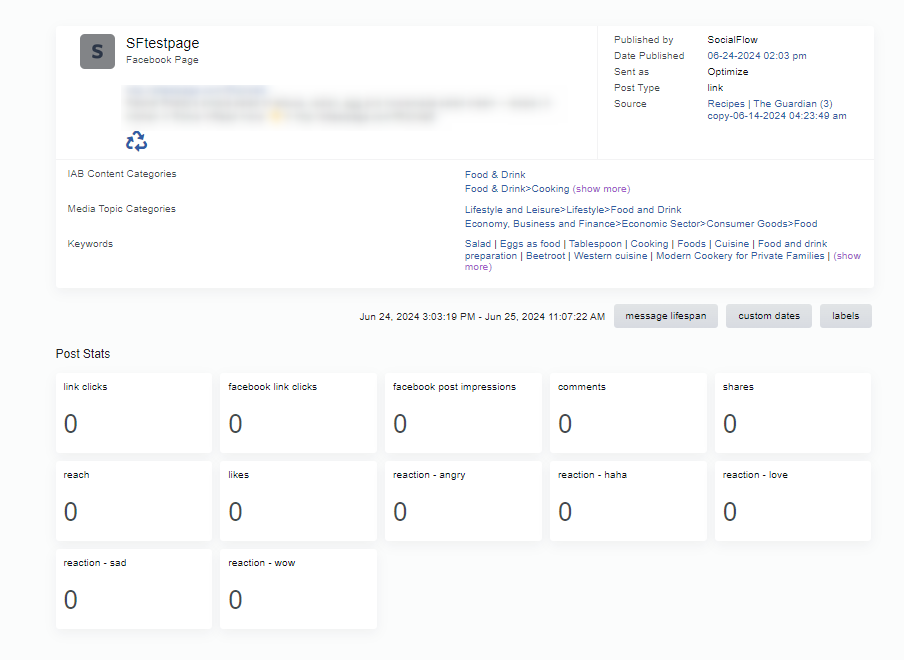904x660 pixels.
Task: Click the Food & Drink category link
Action: pyautogui.click(x=495, y=175)
